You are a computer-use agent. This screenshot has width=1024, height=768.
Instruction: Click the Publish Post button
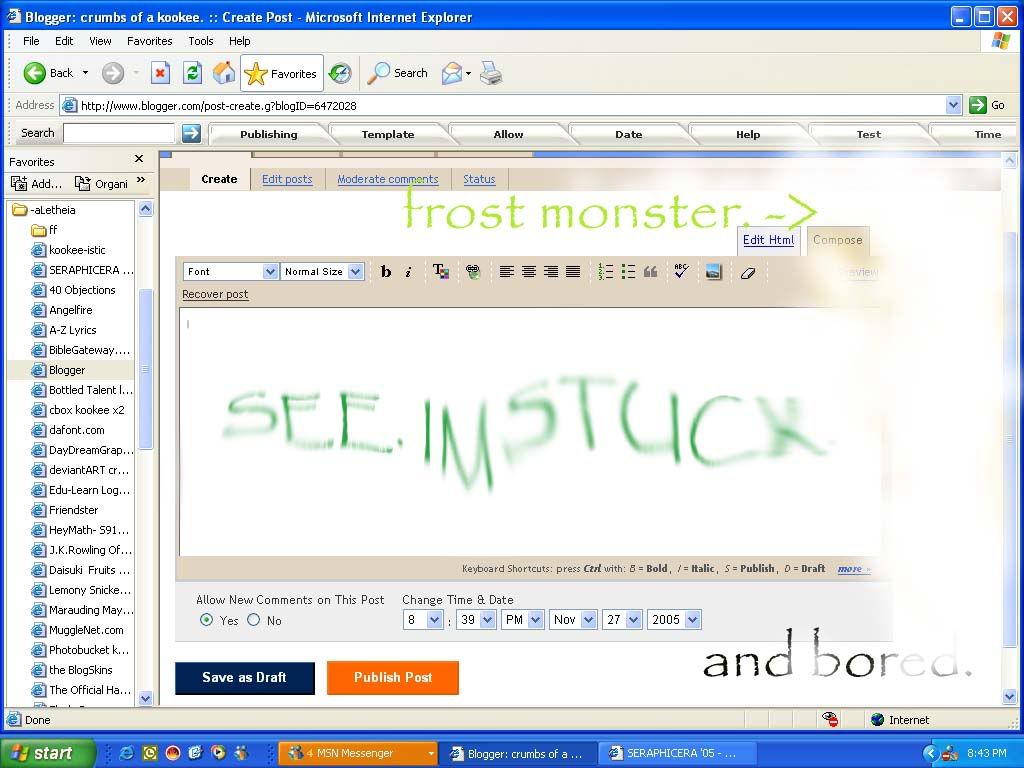(393, 678)
